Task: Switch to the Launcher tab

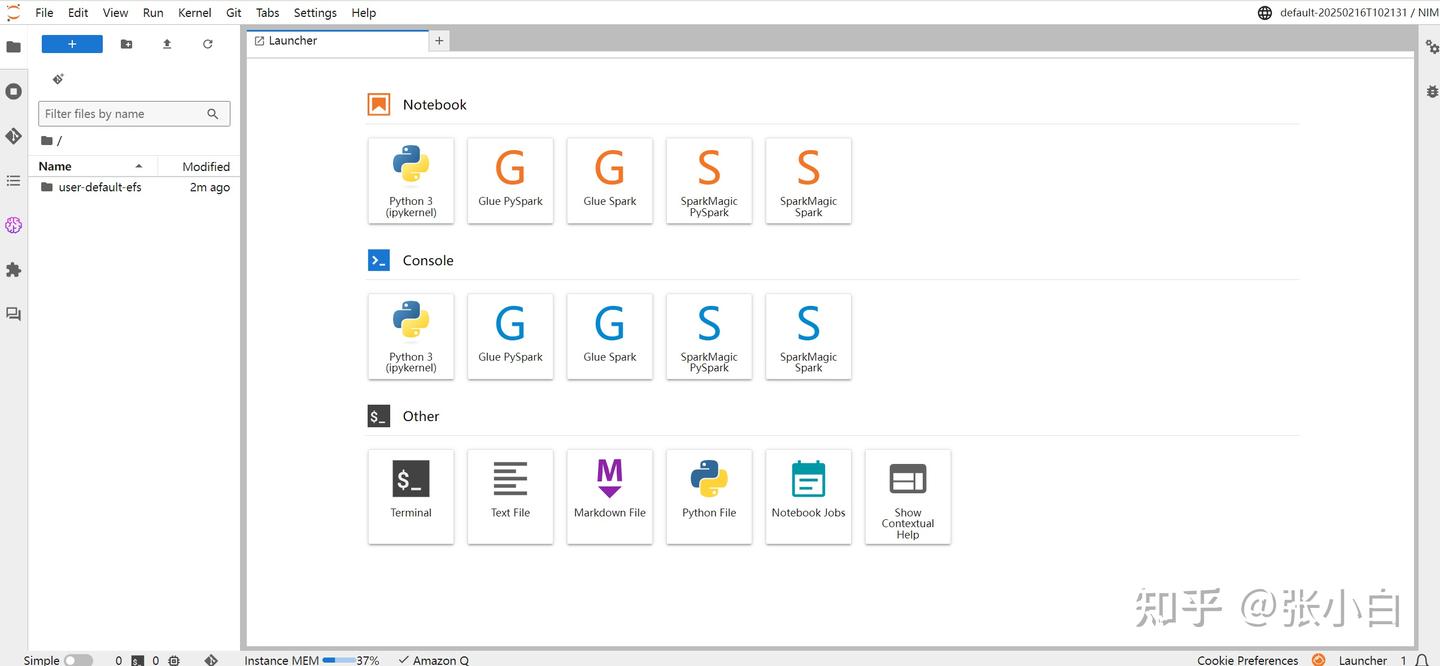Action: point(292,41)
